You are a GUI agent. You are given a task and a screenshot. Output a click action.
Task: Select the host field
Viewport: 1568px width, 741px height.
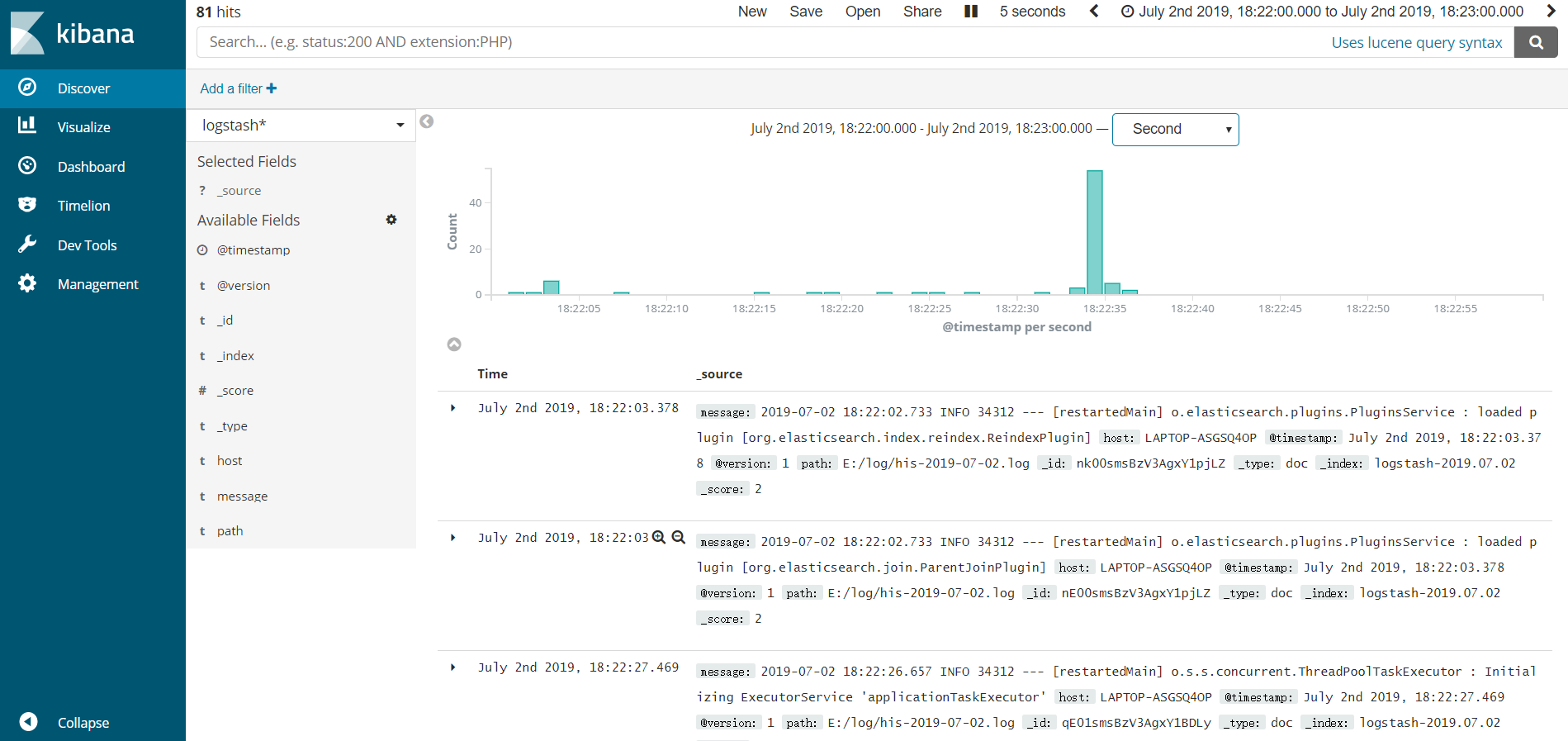click(x=230, y=461)
